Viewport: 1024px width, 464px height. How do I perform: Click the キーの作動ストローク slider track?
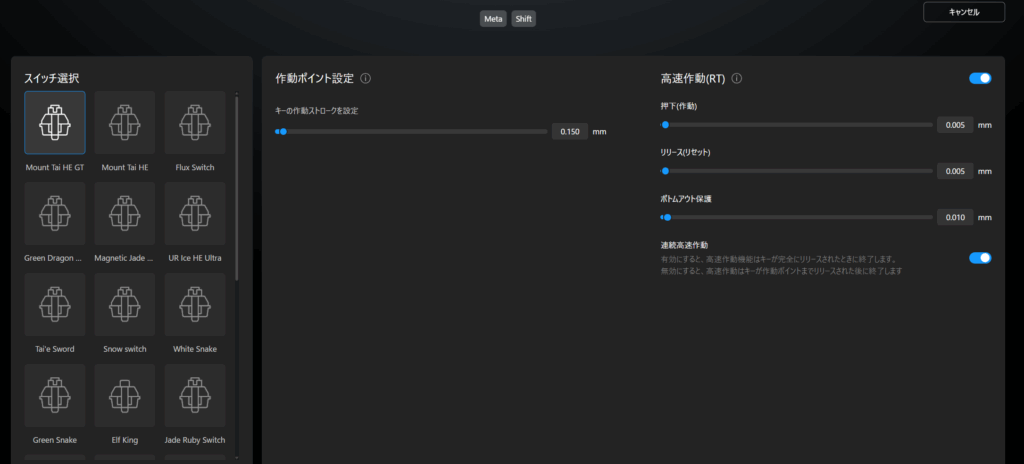click(412, 131)
